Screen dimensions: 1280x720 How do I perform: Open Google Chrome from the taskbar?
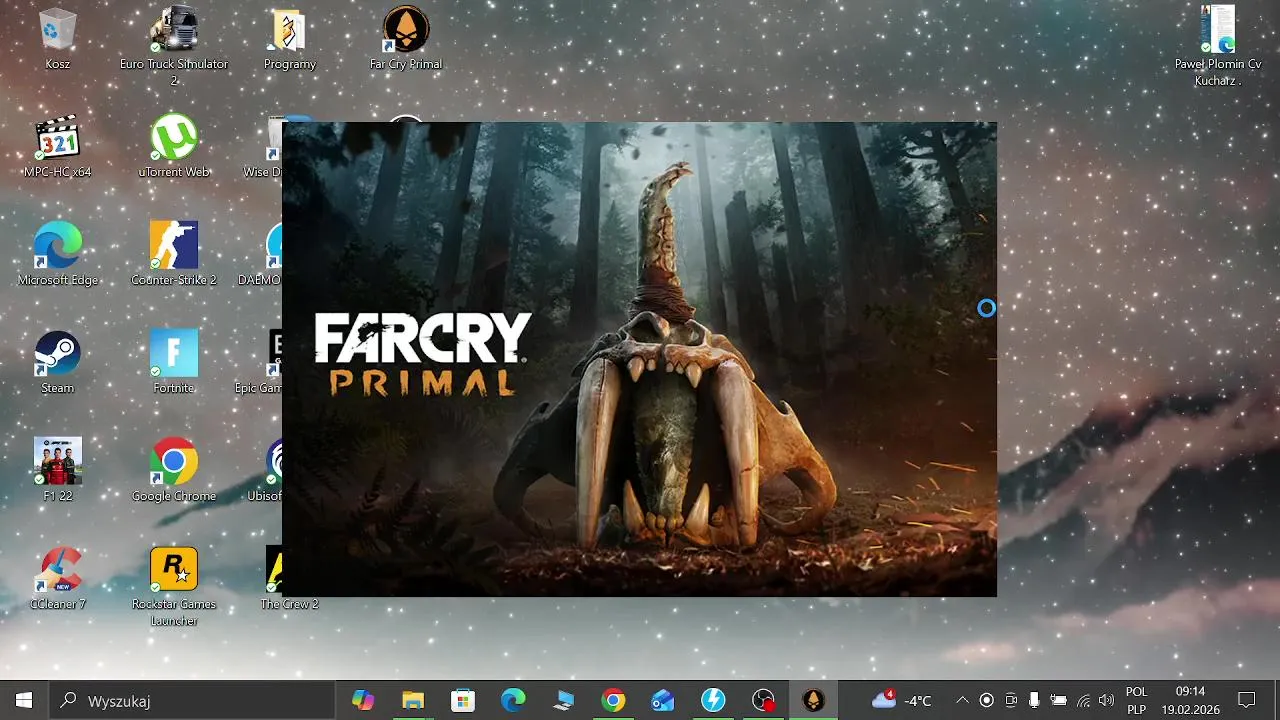point(613,700)
